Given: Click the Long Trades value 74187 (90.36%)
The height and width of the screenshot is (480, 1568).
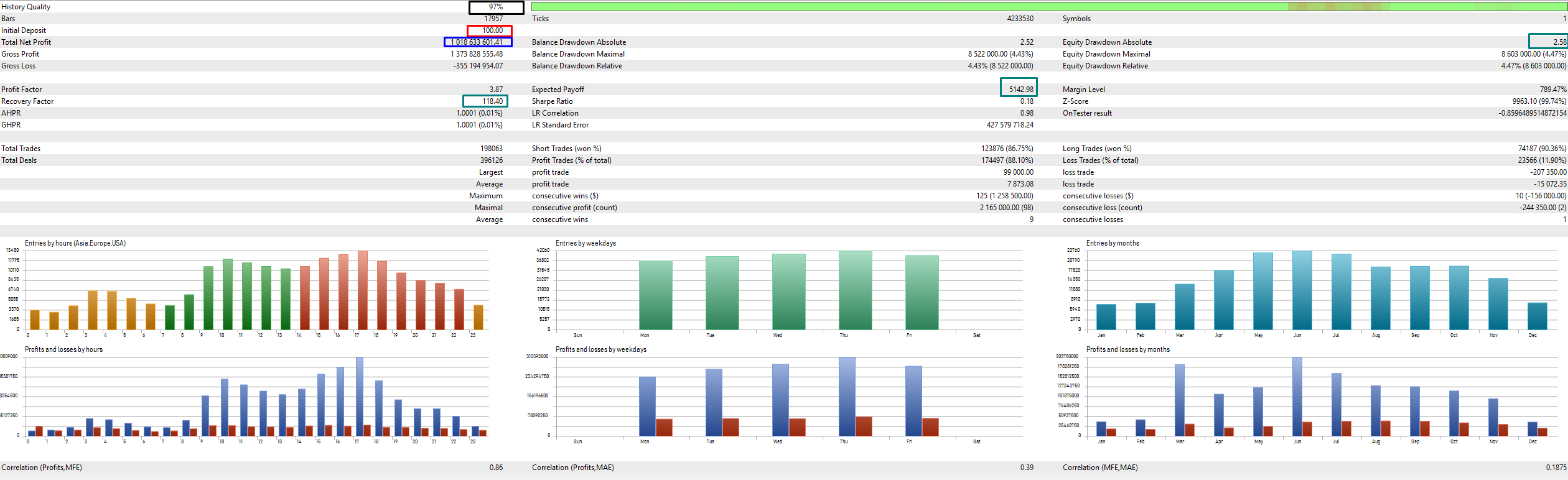Looking at the screenshot, I should click(1542, 149).
